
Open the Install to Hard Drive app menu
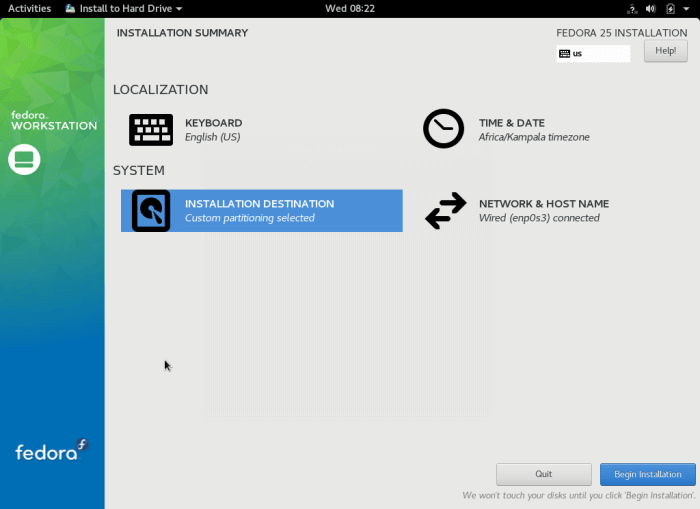123,8
